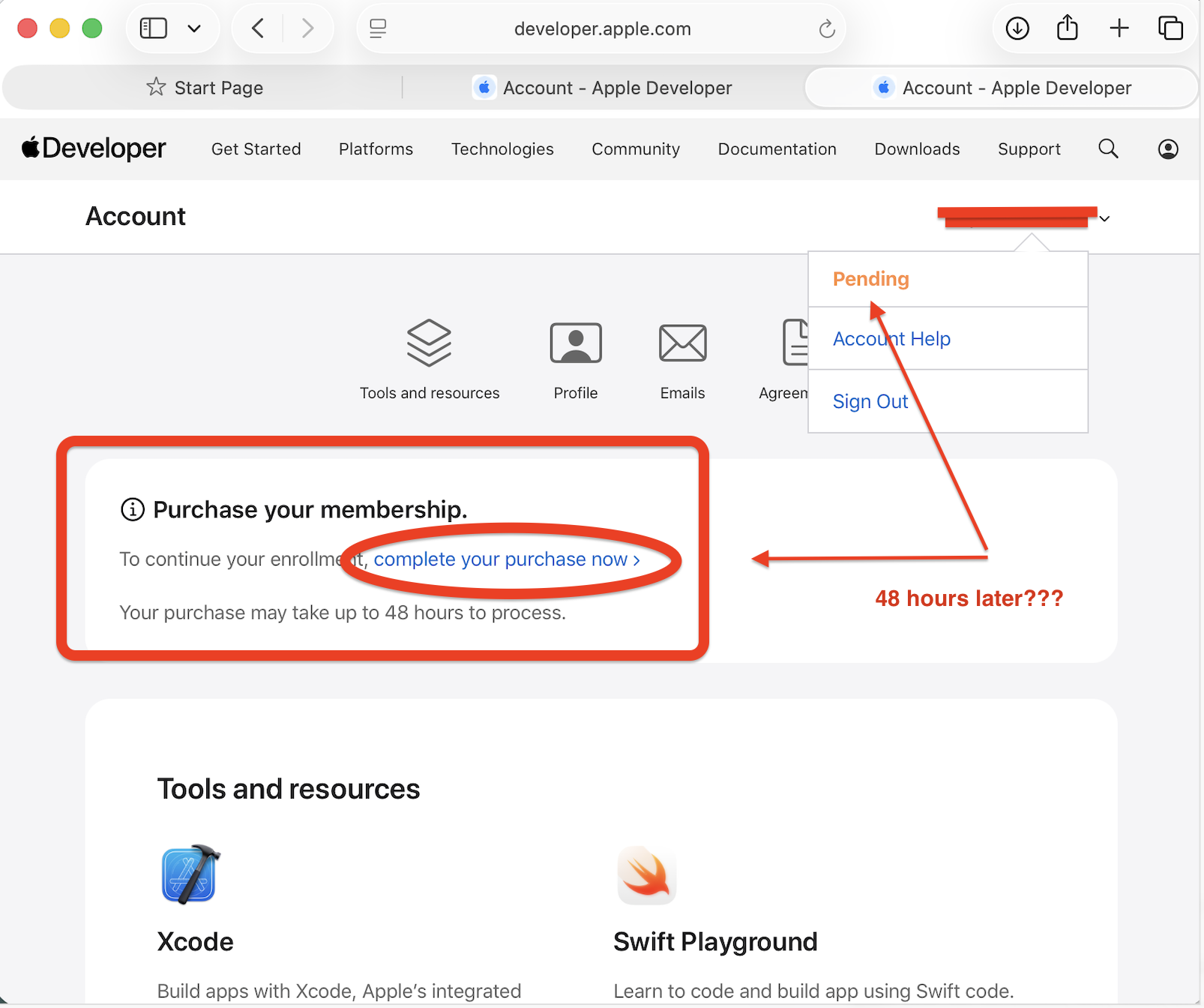Viewport: 1204px width, 1008px height.
Task: Open the page reader menu icon in address bar
Action: [x=379, y=28]
